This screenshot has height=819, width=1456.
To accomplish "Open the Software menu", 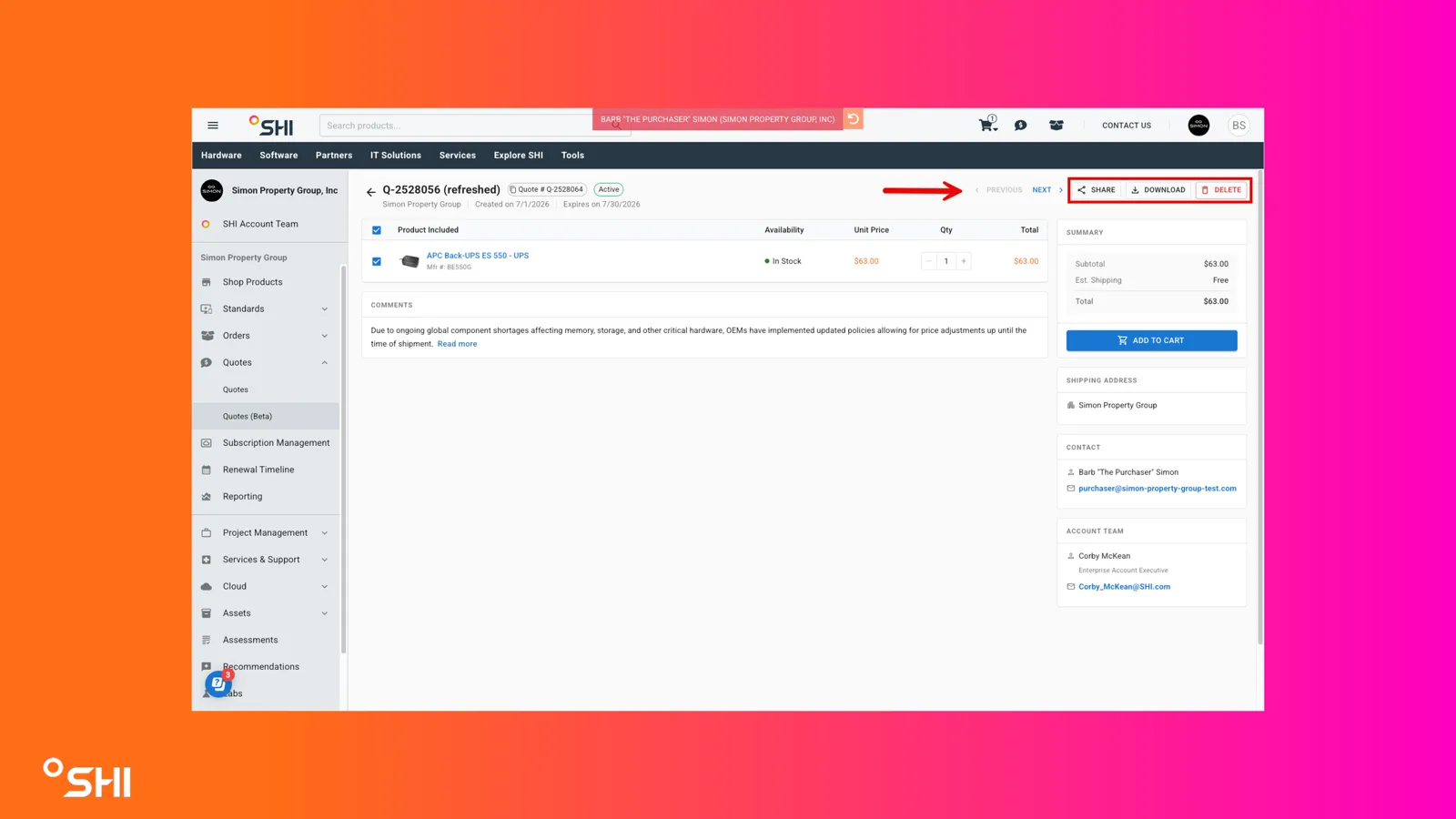I will pyautogui.click(x=278, y=156).
